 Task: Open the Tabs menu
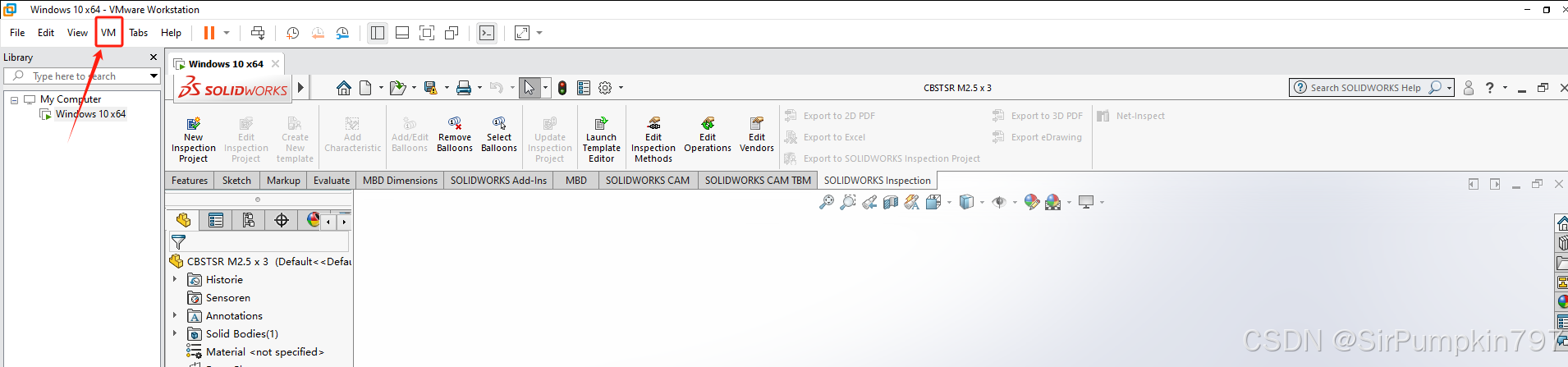point(139,33)
